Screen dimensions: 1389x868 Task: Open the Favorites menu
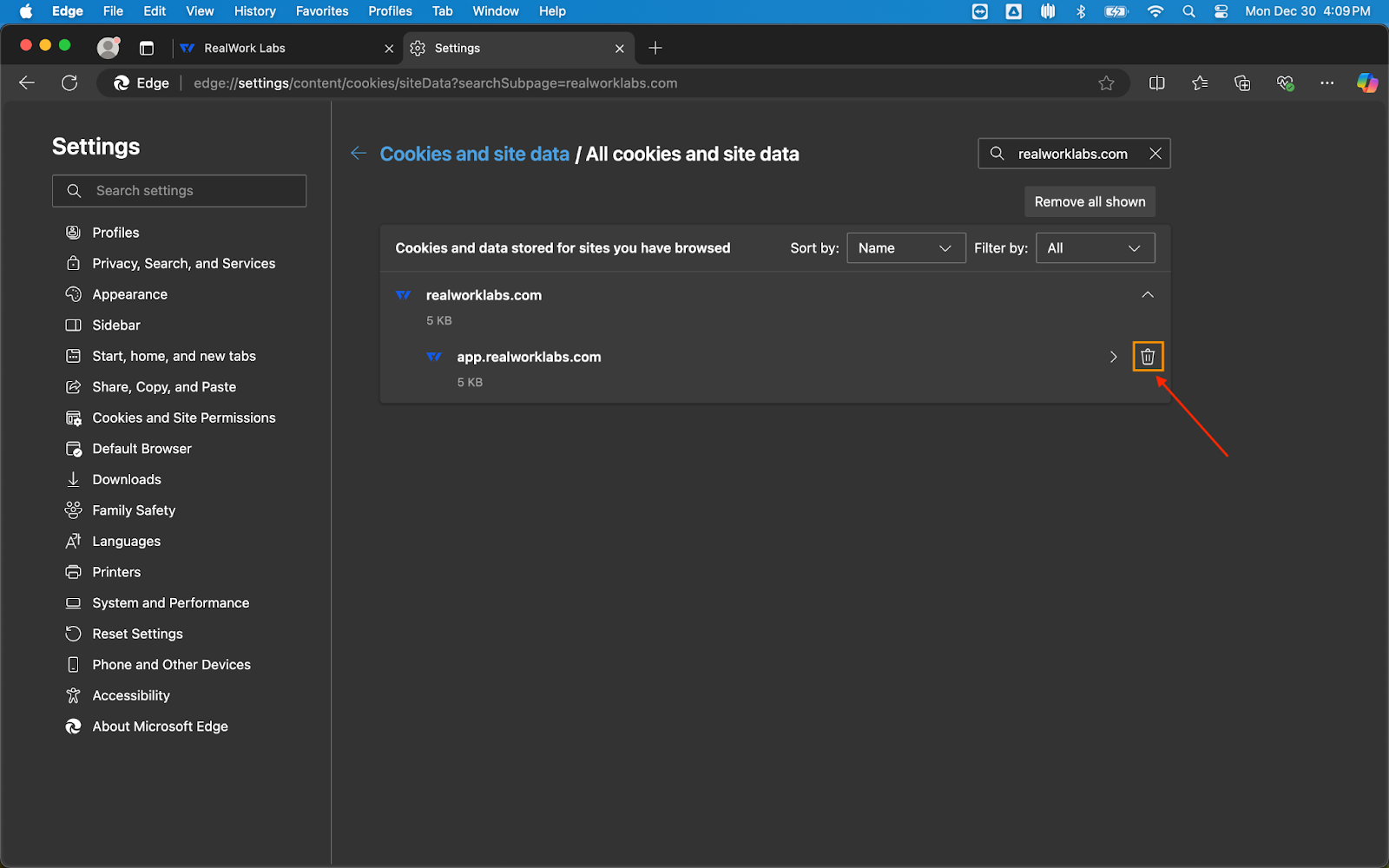pos(322,11)
